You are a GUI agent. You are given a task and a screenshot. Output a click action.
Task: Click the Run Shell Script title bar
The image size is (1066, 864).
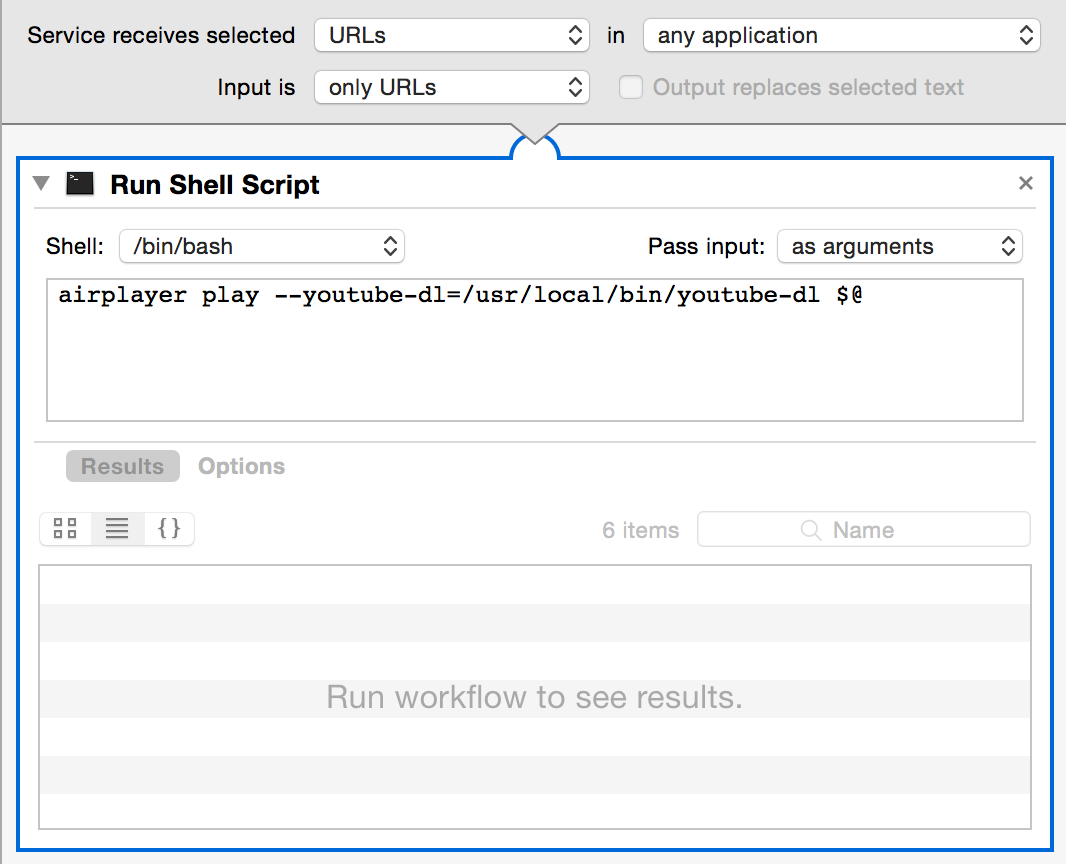pos(600,184)
